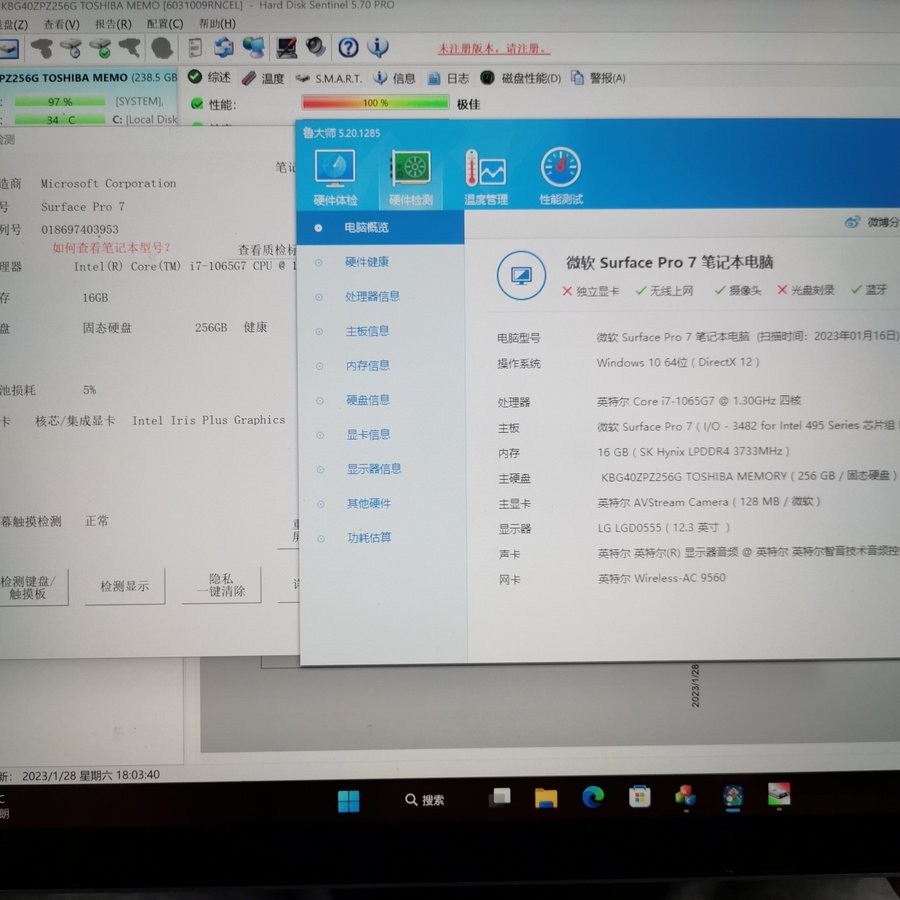Click the Windows 10 64位 operating system value
Screen dimensions: 900x900
(x=677, y=362)
